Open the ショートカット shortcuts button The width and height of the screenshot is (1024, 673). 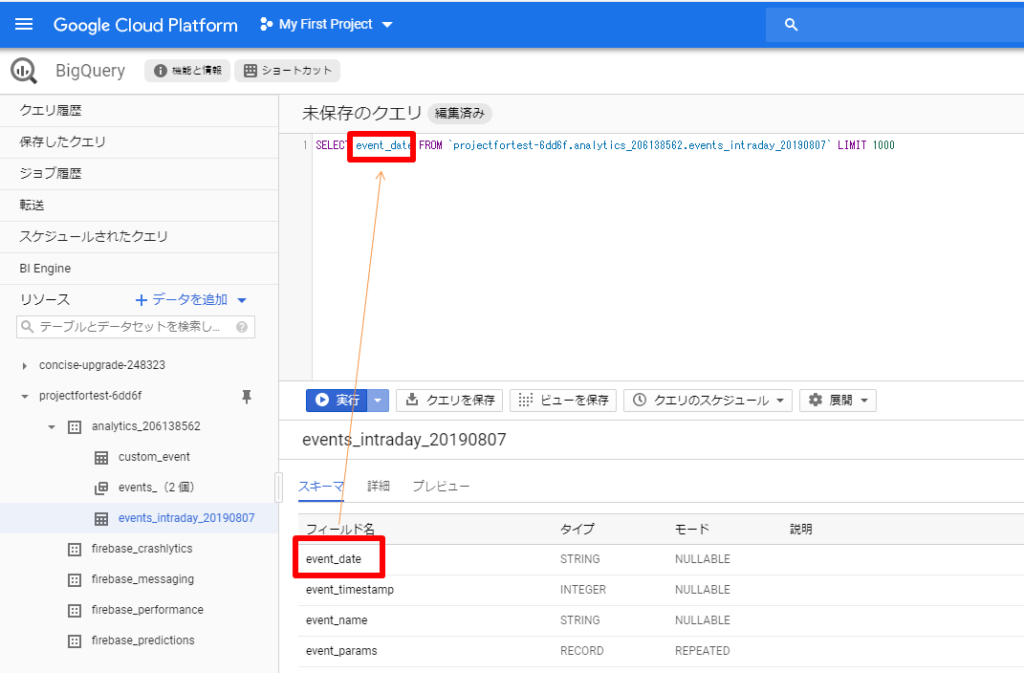tap(287, 70)
